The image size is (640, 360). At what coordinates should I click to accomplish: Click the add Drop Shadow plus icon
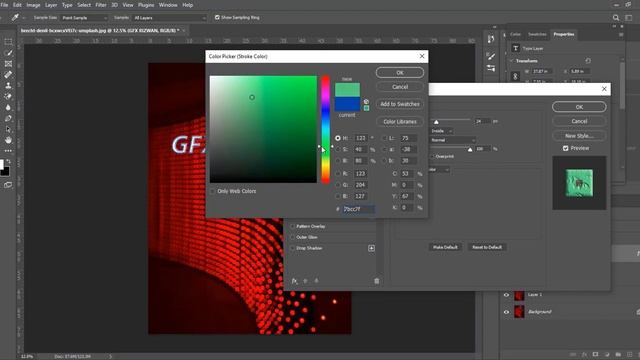(x=371, y=248)
